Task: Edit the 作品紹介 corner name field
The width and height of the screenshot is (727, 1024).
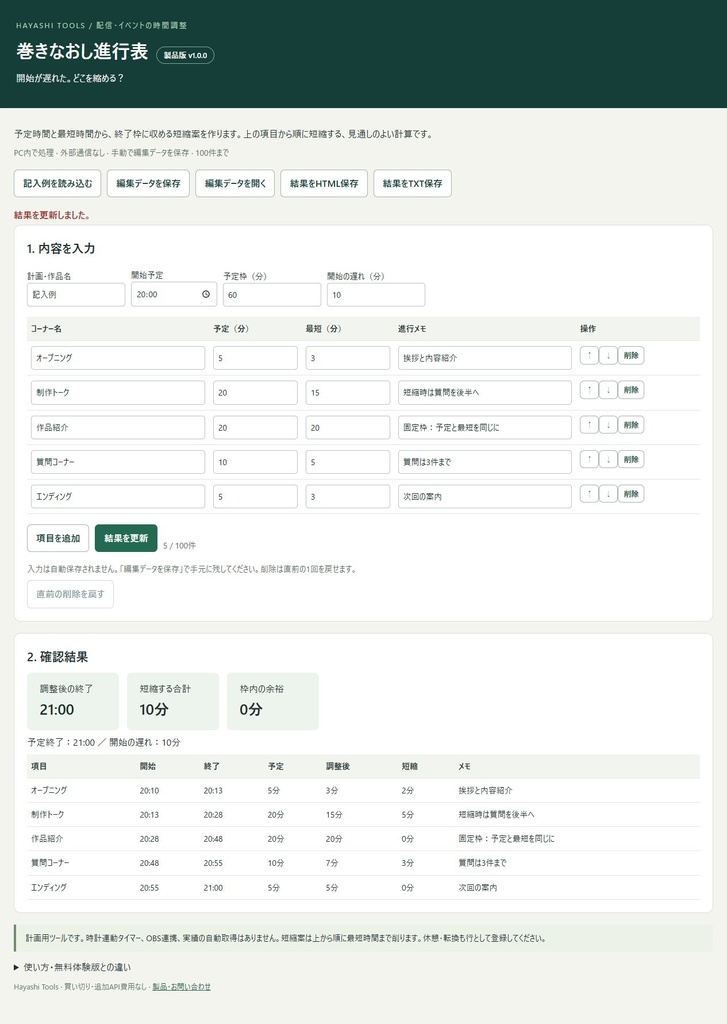Action: pyautogui.click(x=118, y=427)
